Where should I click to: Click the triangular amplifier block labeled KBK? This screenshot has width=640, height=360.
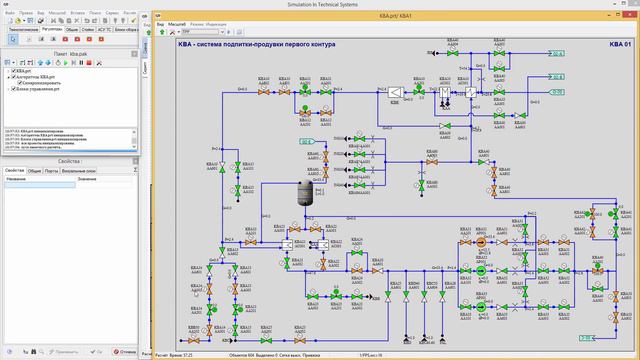coord(395,93)
